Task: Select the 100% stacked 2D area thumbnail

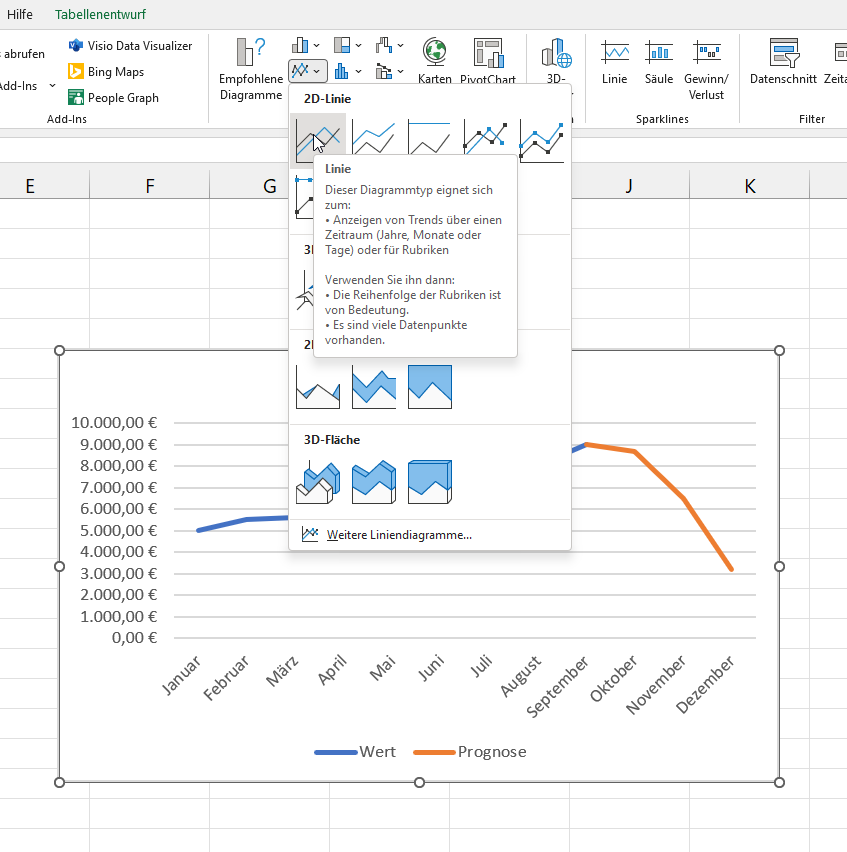Action: 430,386
